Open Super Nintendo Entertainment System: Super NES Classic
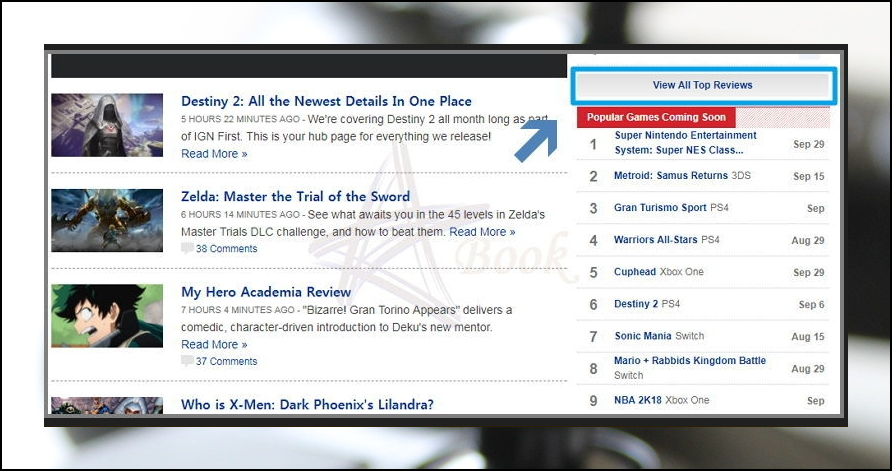Screen dimensions: 892x471 pos(685,143)
